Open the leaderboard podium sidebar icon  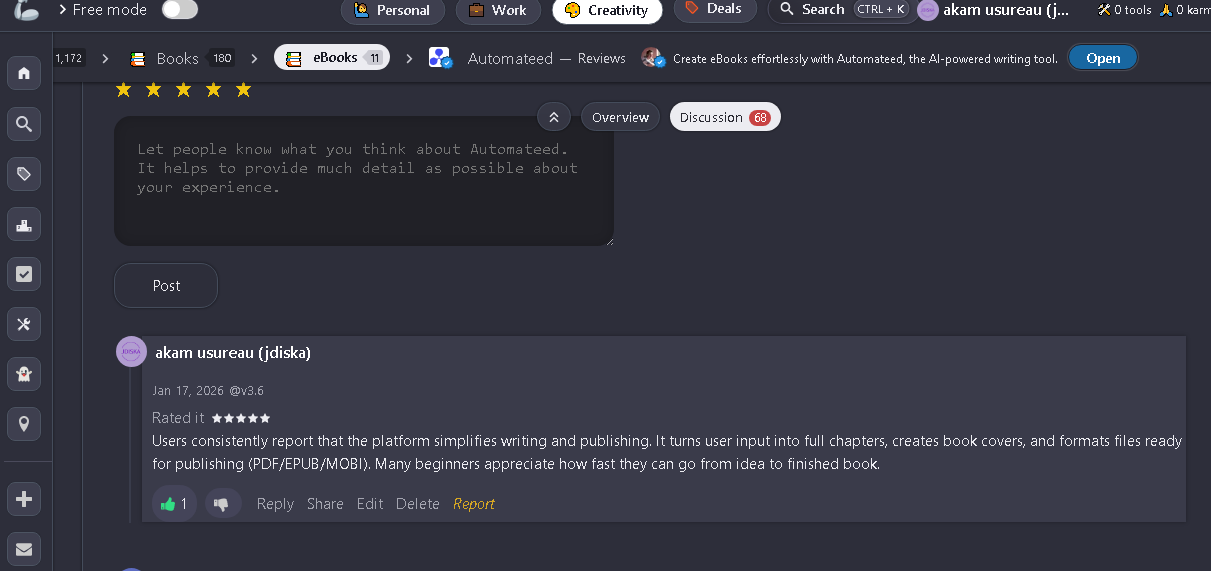click(24, 224)
